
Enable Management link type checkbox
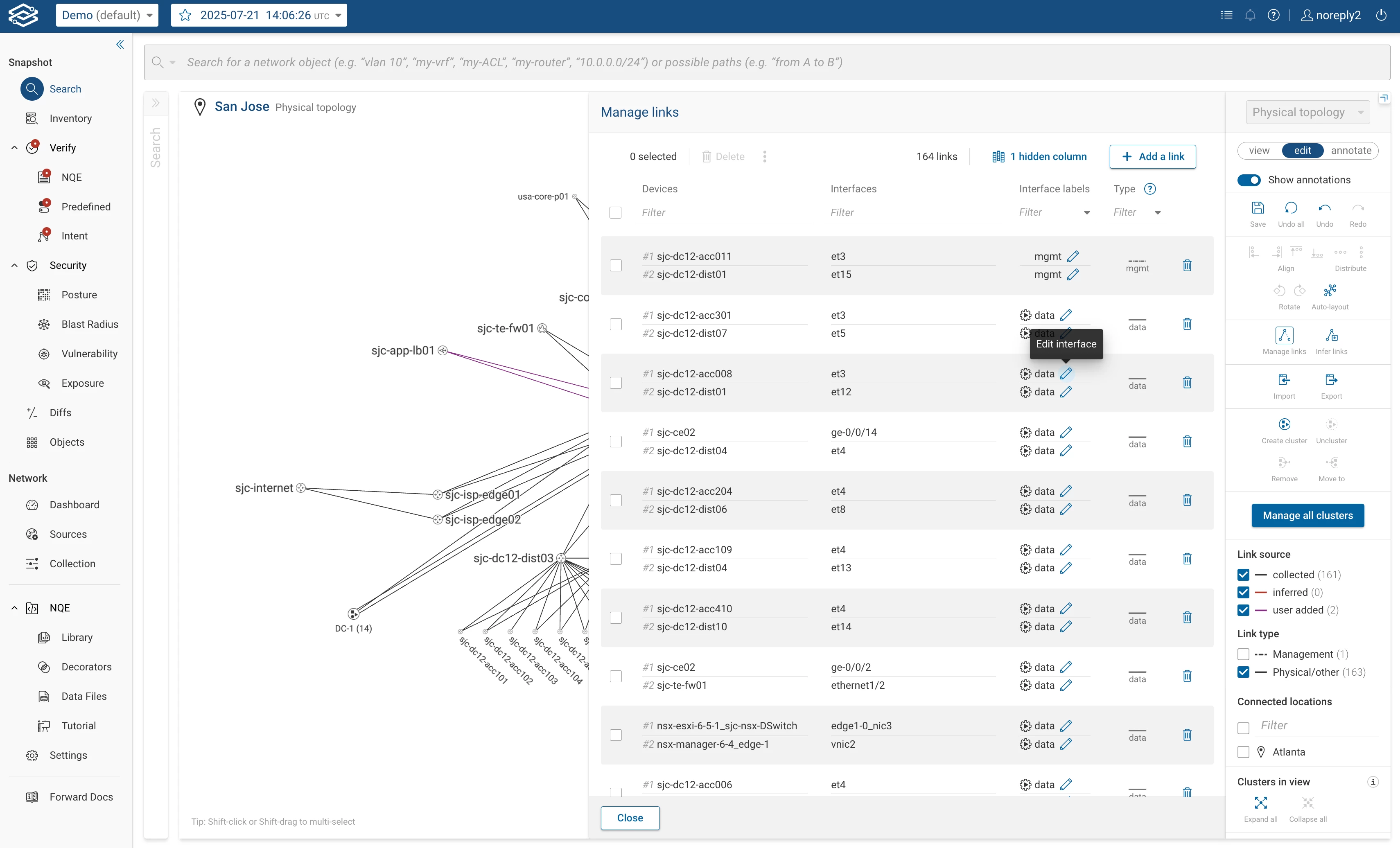(1243, 654)
